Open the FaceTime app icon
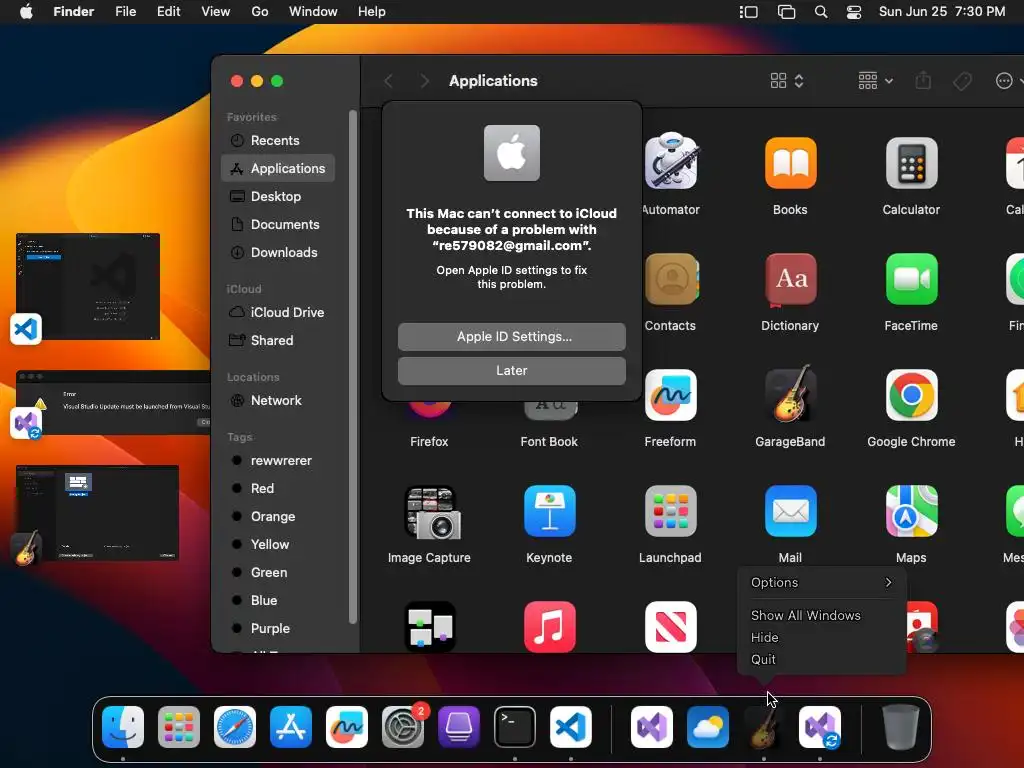 pos(911,279)
